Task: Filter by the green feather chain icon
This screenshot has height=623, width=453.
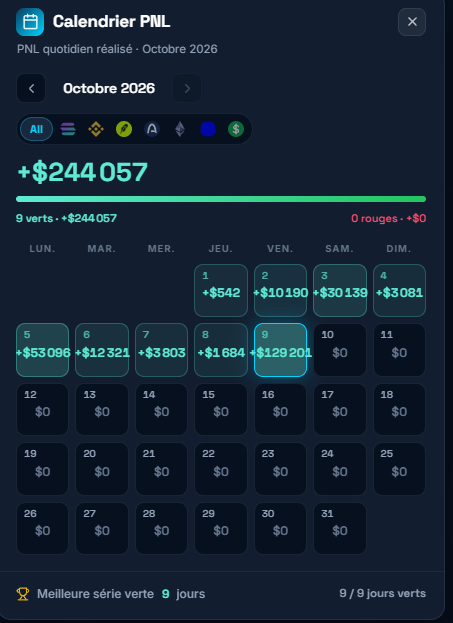Action: 124,129
